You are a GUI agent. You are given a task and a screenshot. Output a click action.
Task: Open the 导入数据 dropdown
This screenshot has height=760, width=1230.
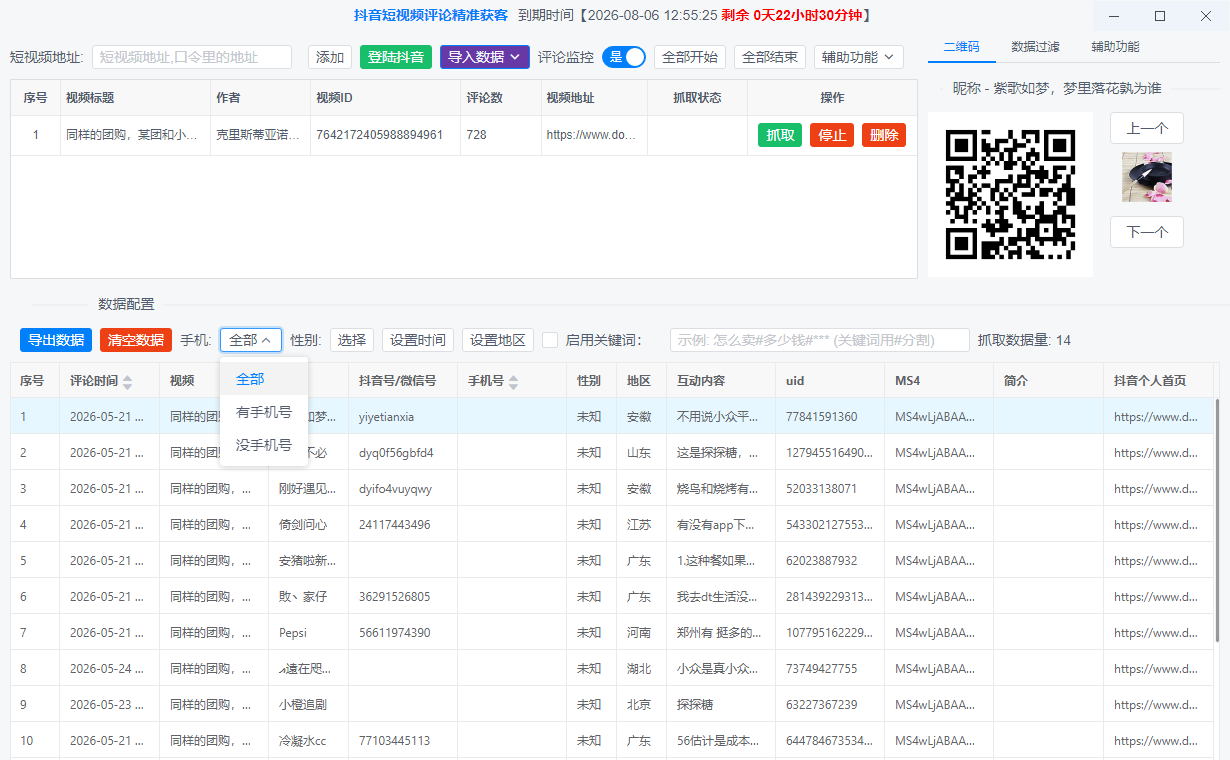(x=485, y=57)
